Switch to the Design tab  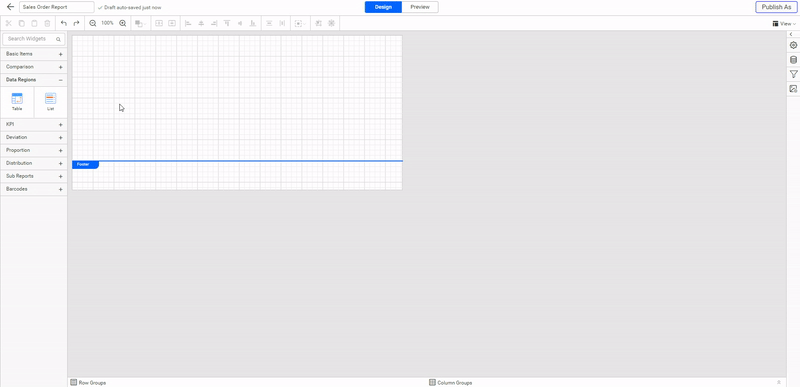click(x=383, y=7)
